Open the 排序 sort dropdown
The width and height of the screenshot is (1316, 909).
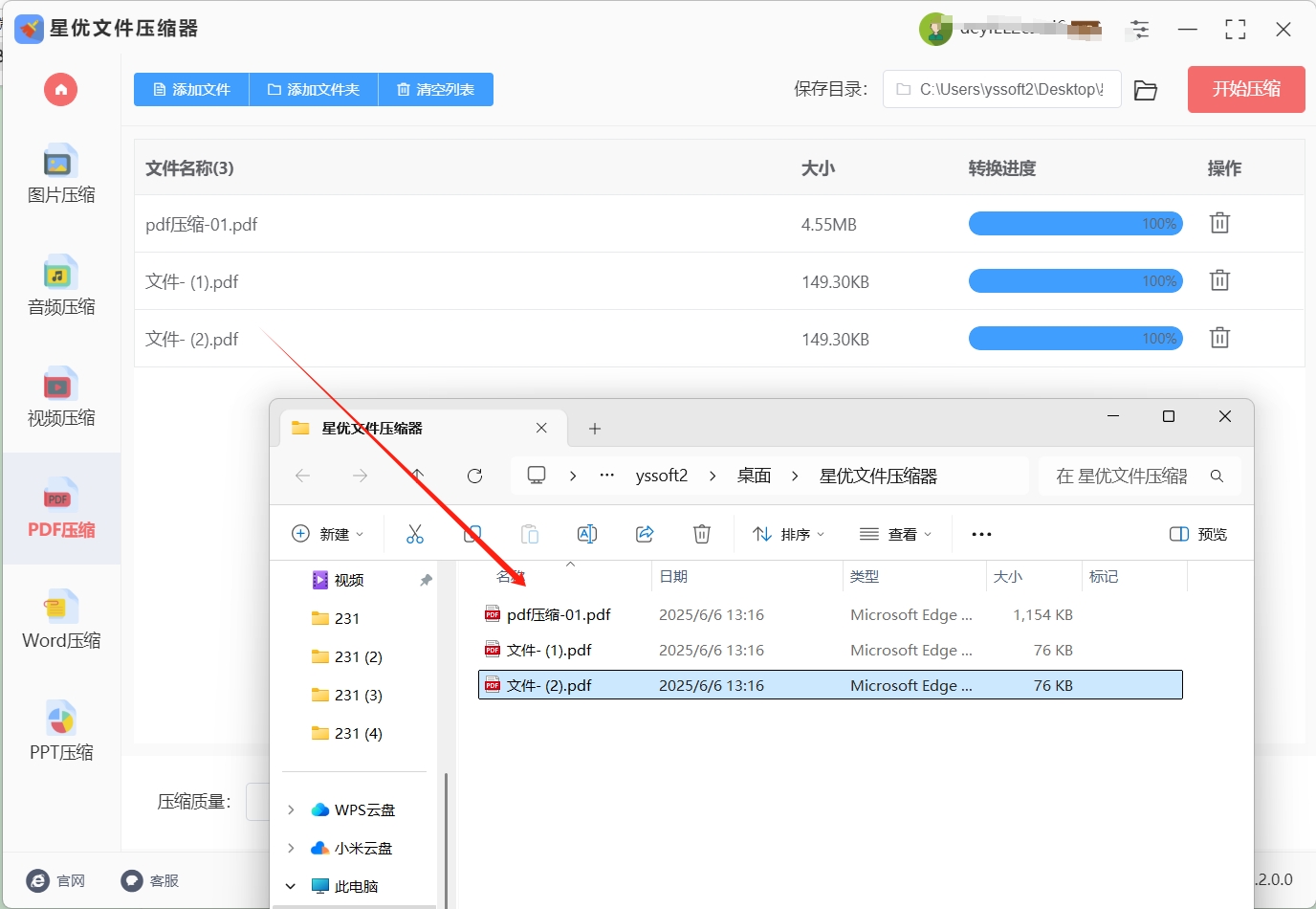pyautogui.click(x=788, y=534)
